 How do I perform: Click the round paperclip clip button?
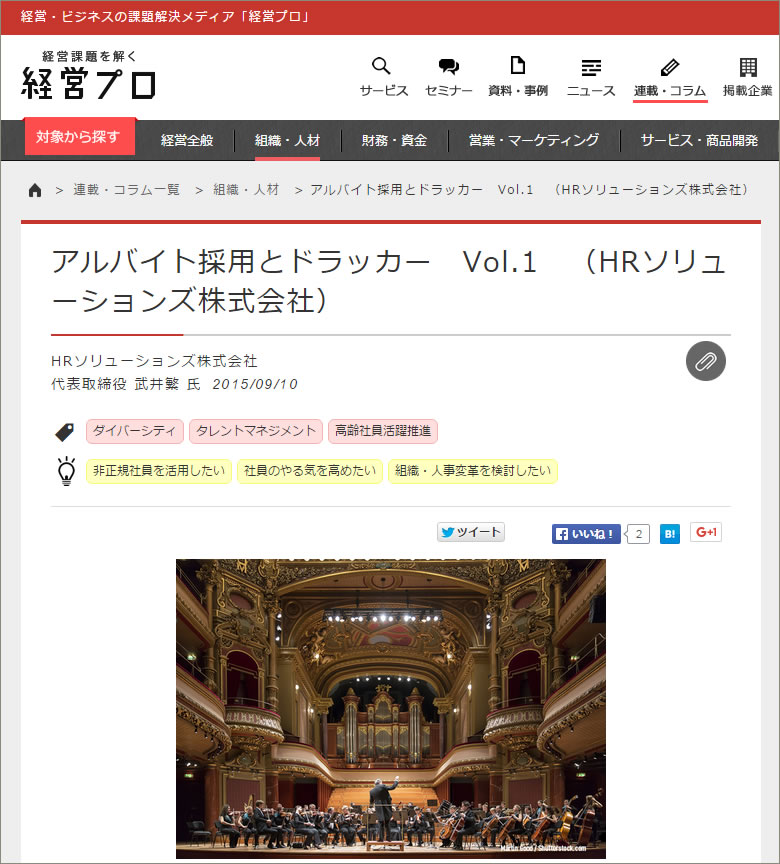click(705, 361)
